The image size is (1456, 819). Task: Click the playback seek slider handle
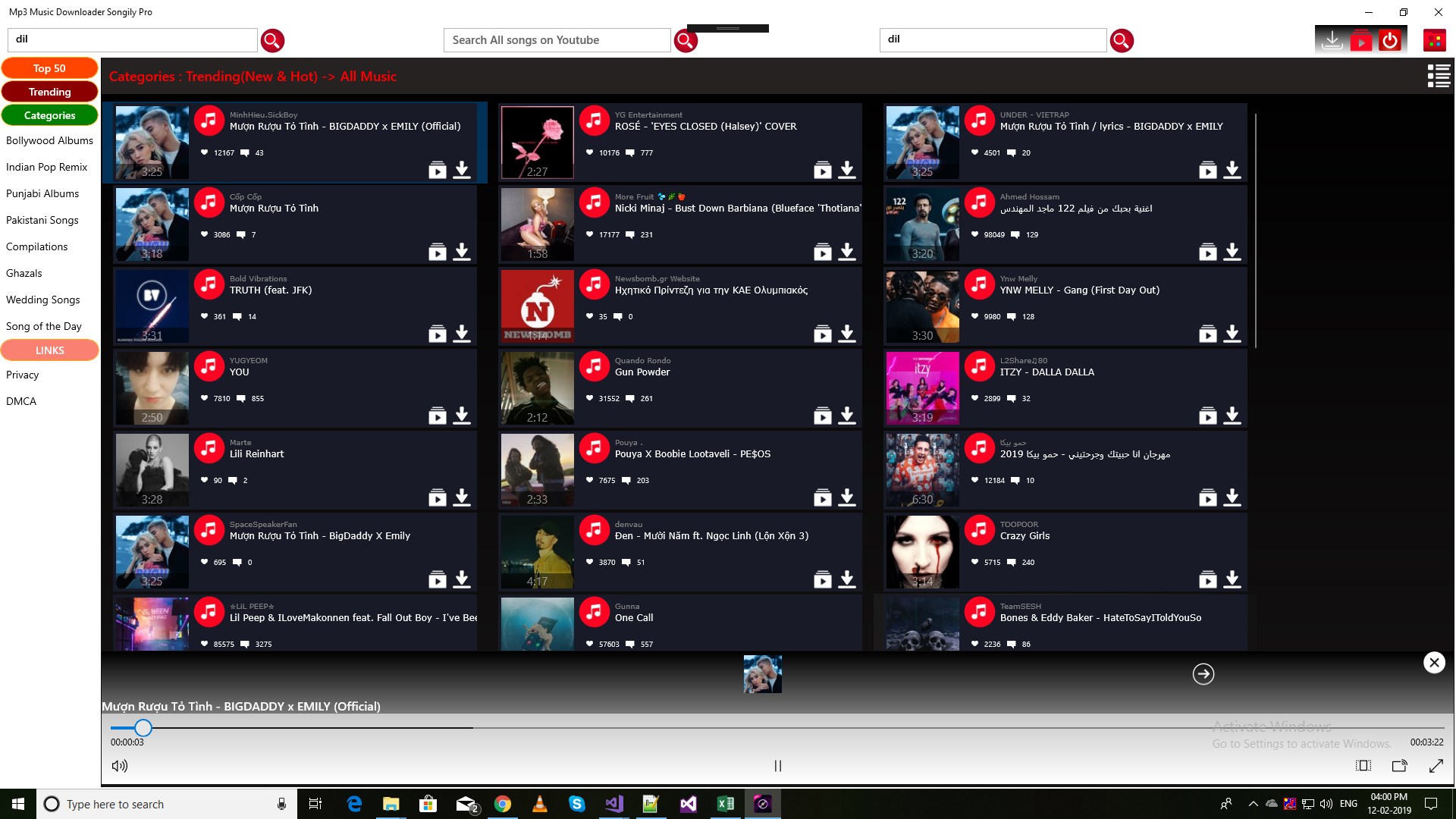[x=143, y=728]
